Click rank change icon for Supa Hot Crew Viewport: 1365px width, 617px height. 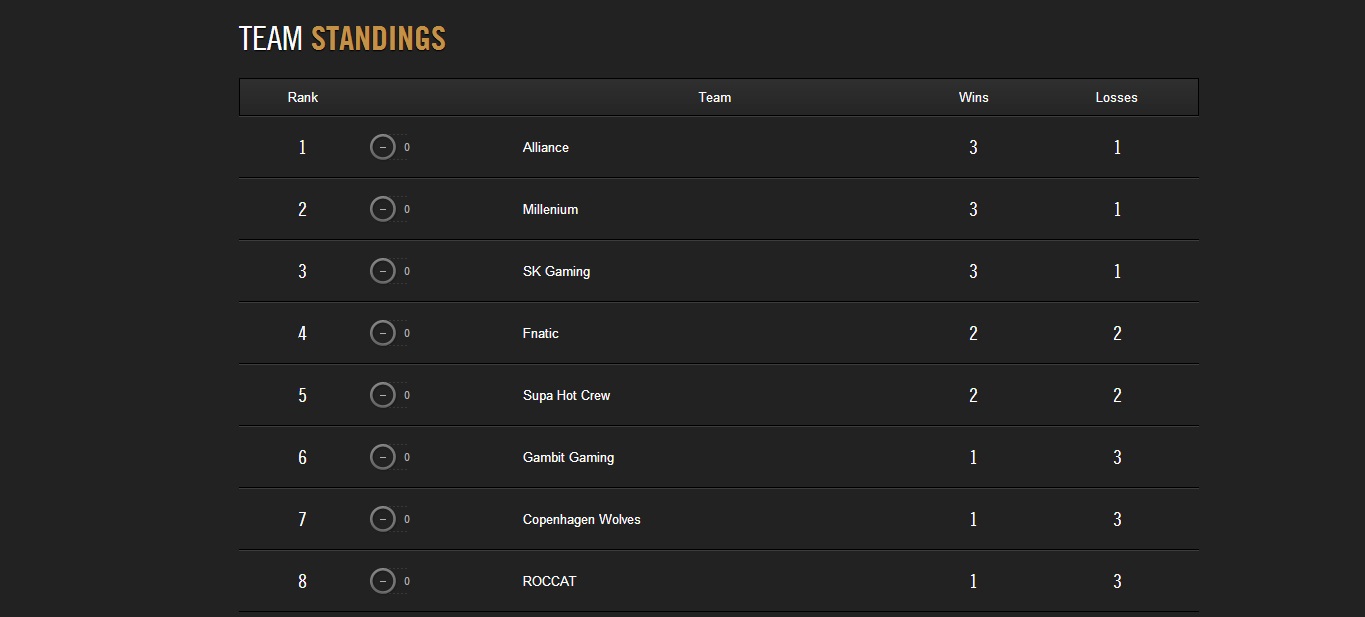click(383, 395)
